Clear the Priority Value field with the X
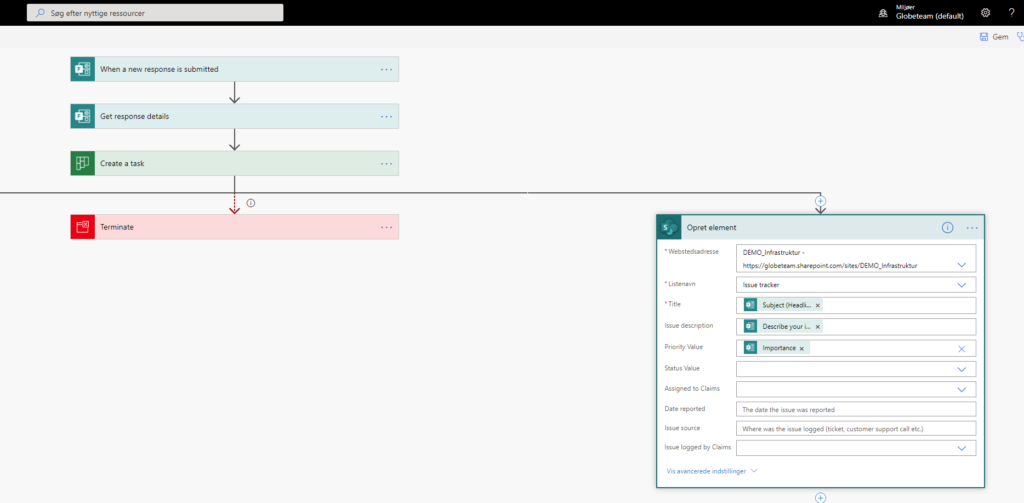 pyautogui.click(x=961, y=348)
